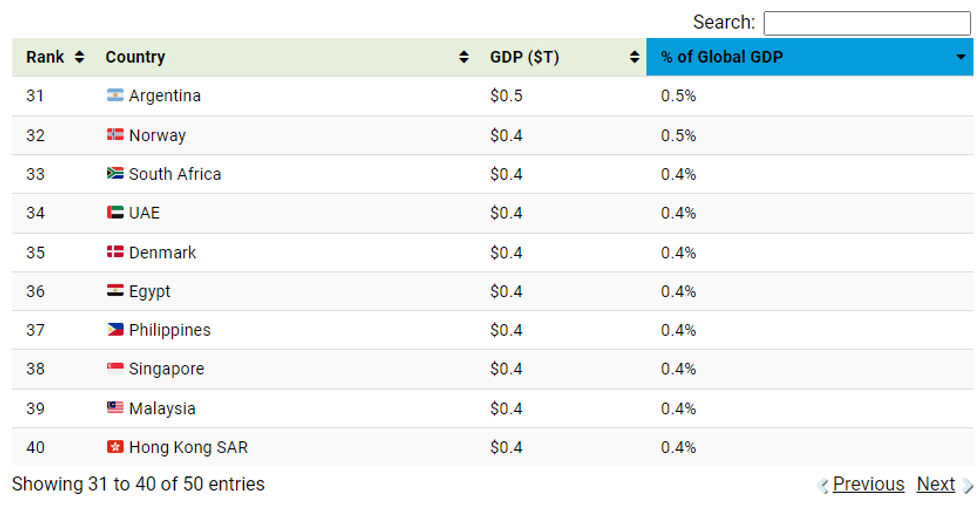Click the South Africa flag icon
980x516 pixels.
[115, 174]
